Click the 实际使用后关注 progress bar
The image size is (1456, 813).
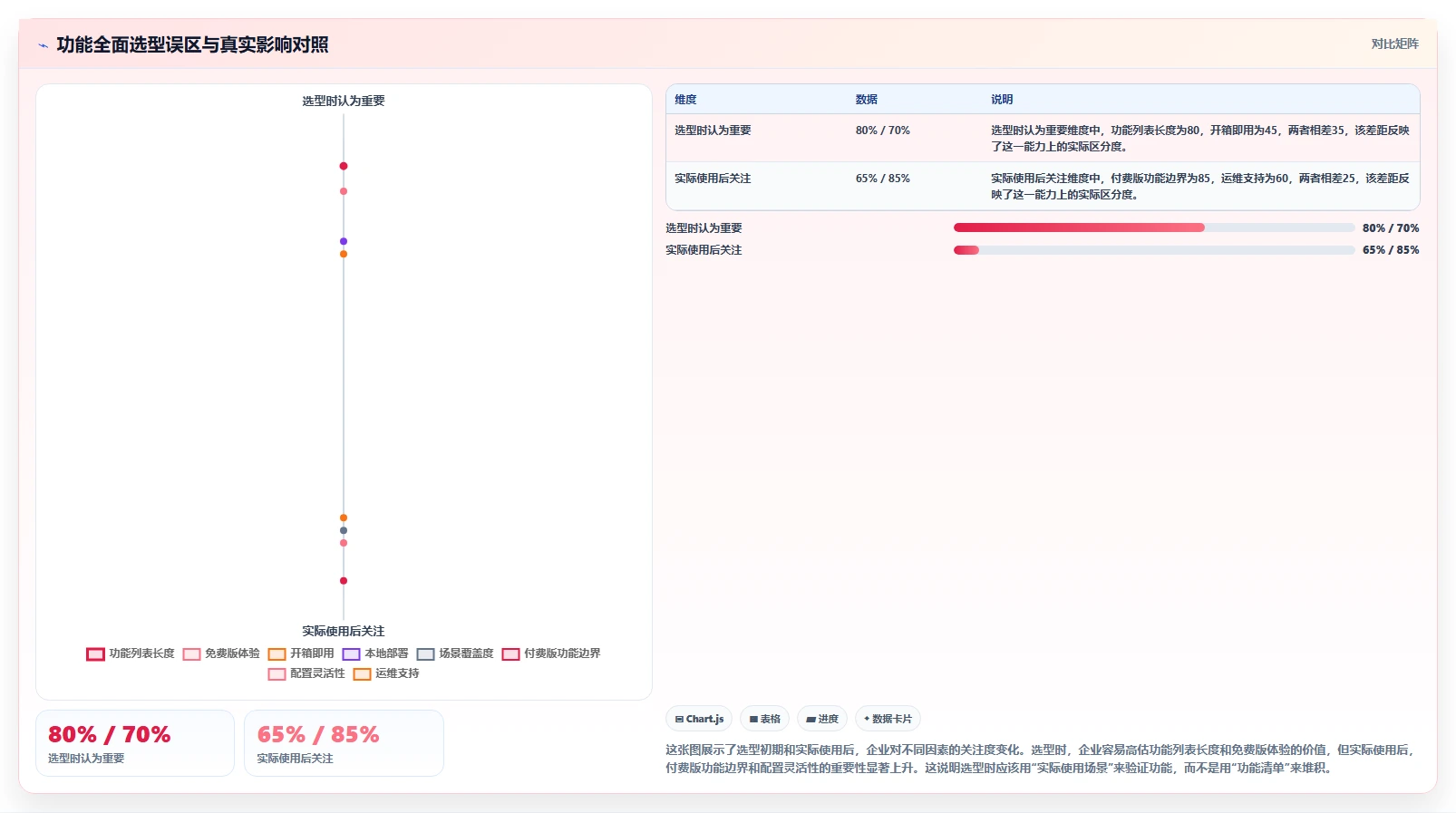(1154, 250)
